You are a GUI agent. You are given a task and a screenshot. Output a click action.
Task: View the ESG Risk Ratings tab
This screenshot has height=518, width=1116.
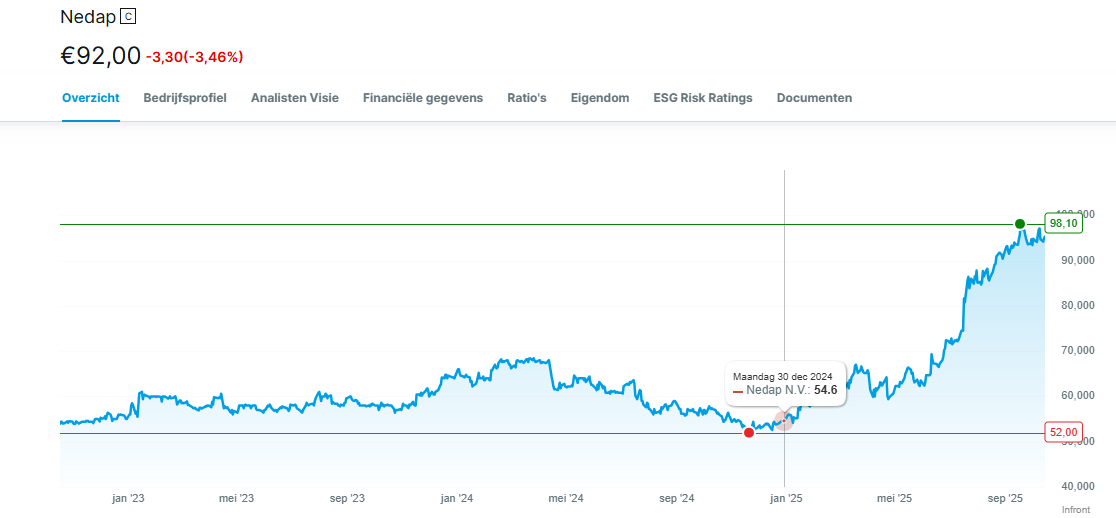click(703, 98)
